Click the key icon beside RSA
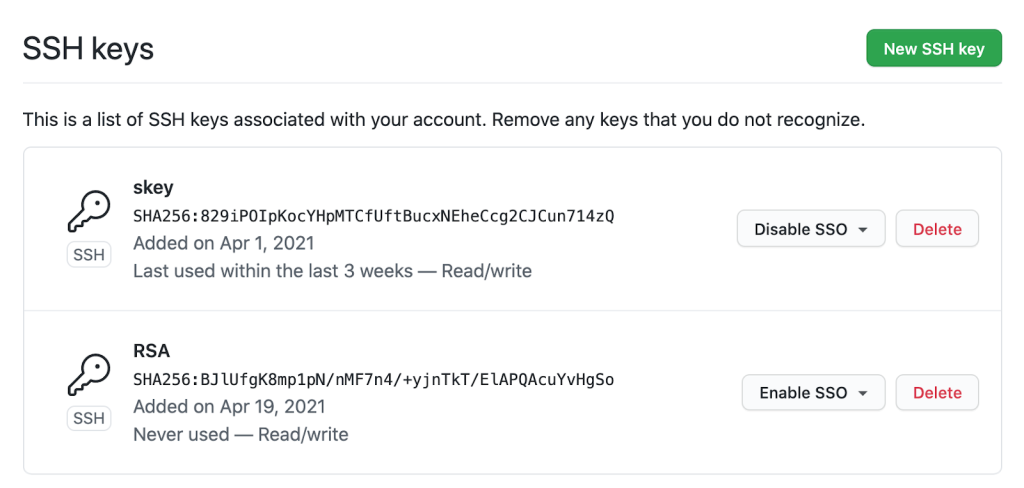Image resolution: width=1024 pixels, height=488 pixels. (x=88, y=375)
